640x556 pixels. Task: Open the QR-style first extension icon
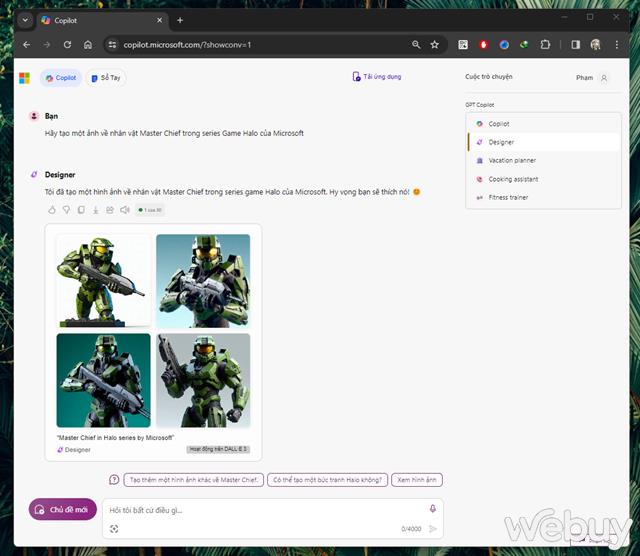[x=463, y=44]
